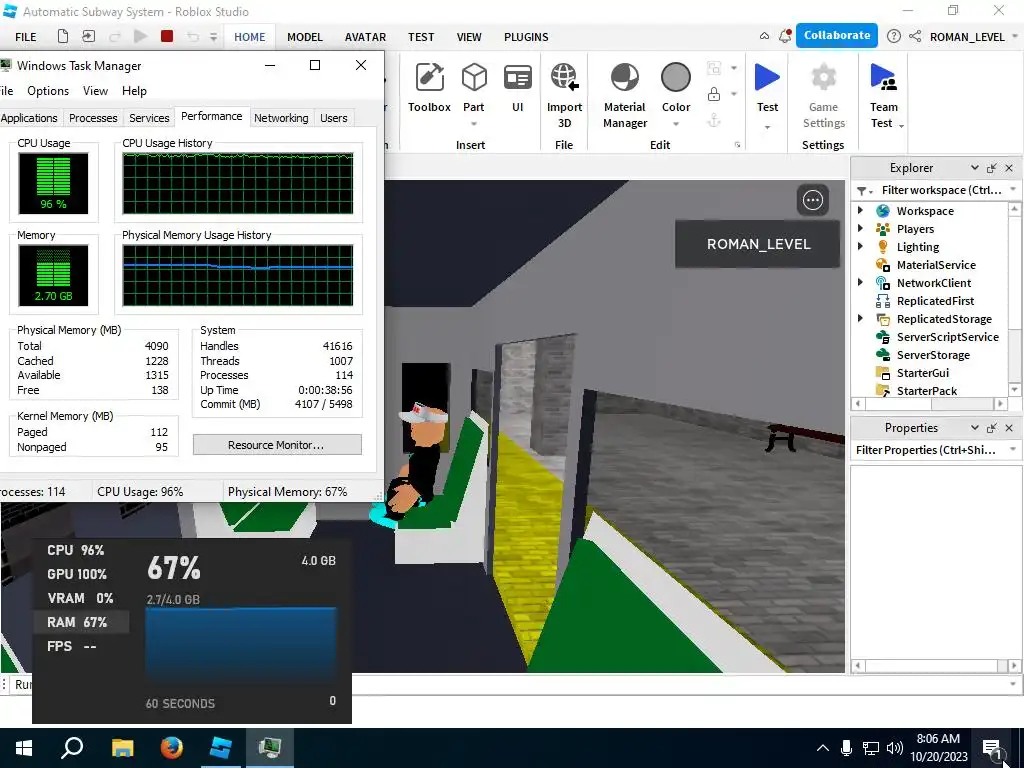Viewport: 1024px width, 768px height.
Task: Open the Part type dropdown arrow
Action: 474,124
